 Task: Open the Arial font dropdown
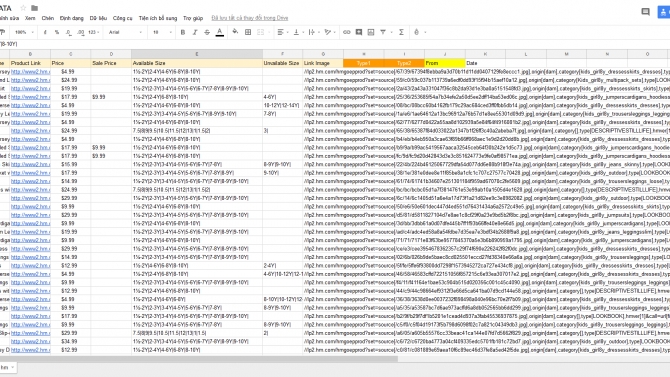pos(125,32)
